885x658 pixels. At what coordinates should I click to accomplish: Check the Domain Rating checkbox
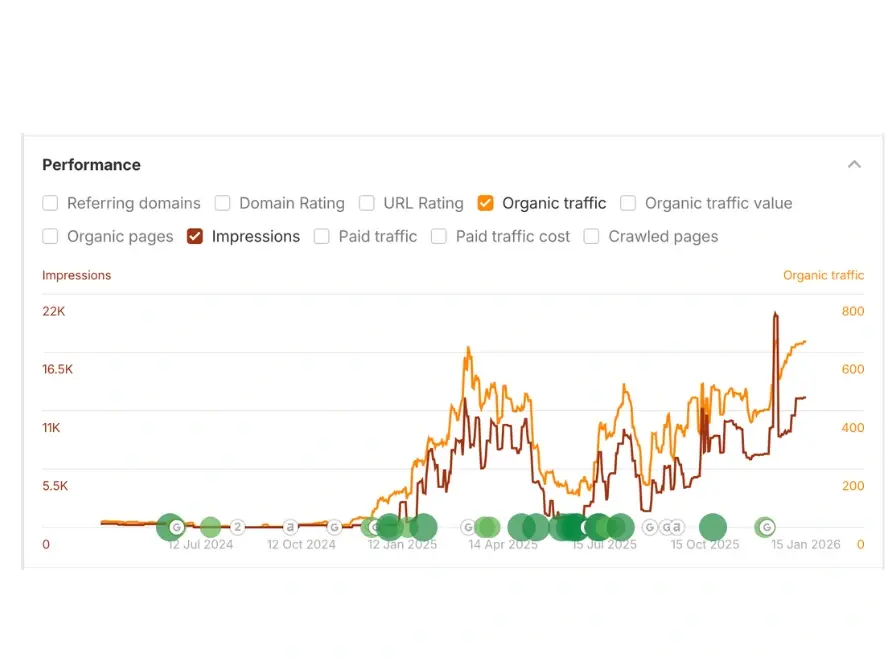click(222, 203)
